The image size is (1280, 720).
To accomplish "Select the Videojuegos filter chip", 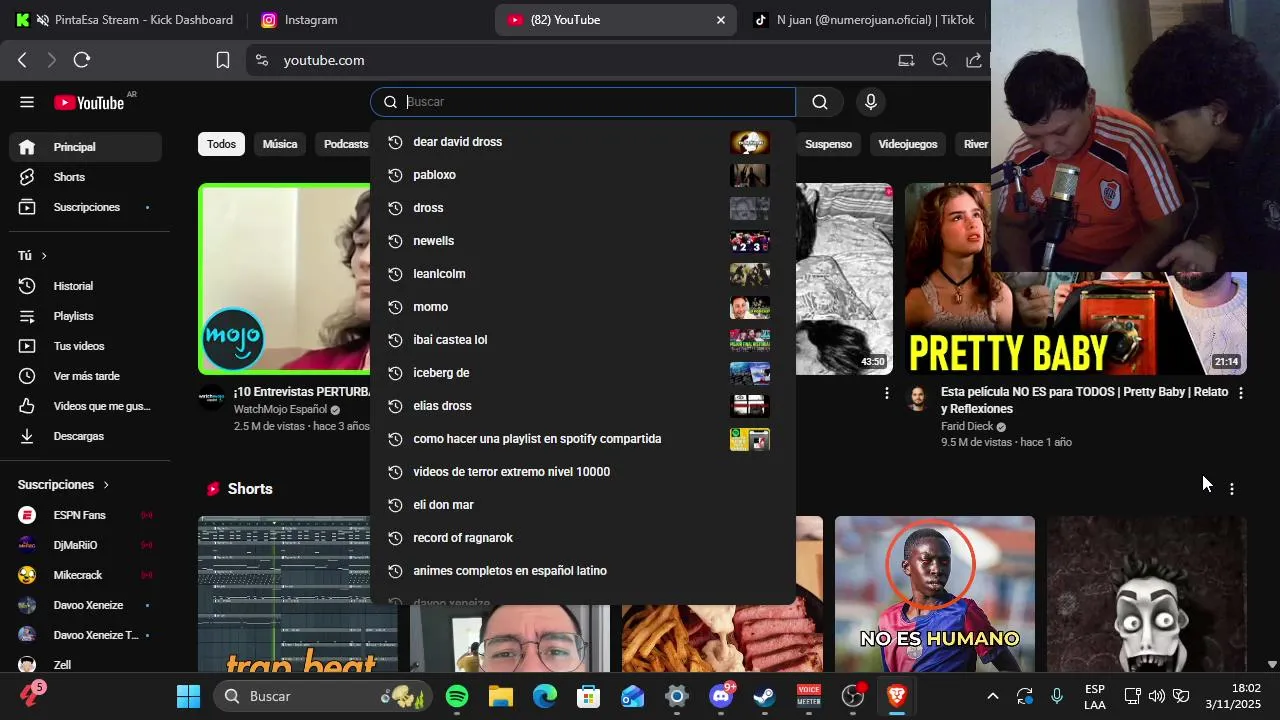I will pos(908,144).
